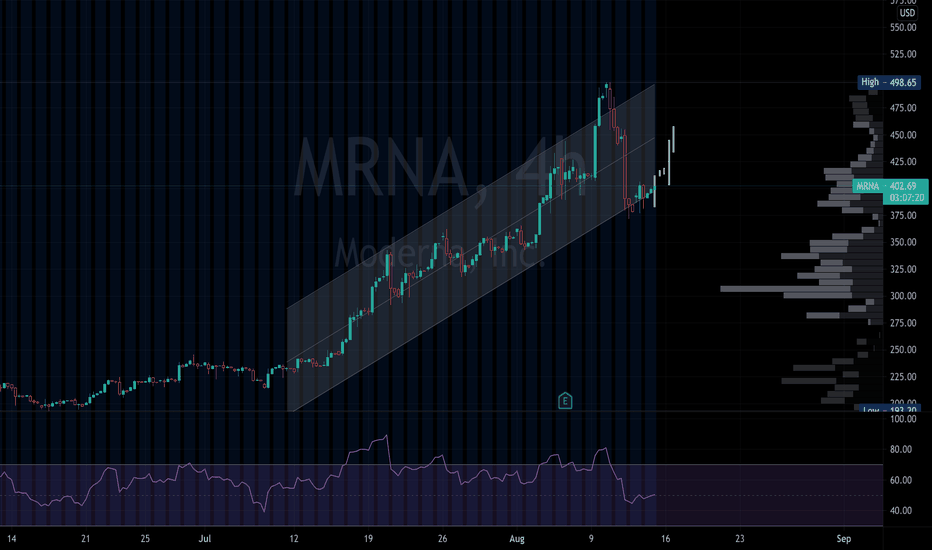Click the 425.00 price axis label
932x550 pixels.
(902, 162)
